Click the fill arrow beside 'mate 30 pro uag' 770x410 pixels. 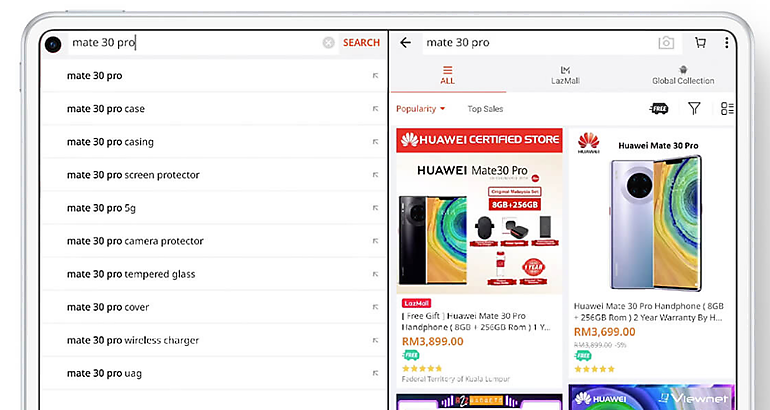point(375,373)
